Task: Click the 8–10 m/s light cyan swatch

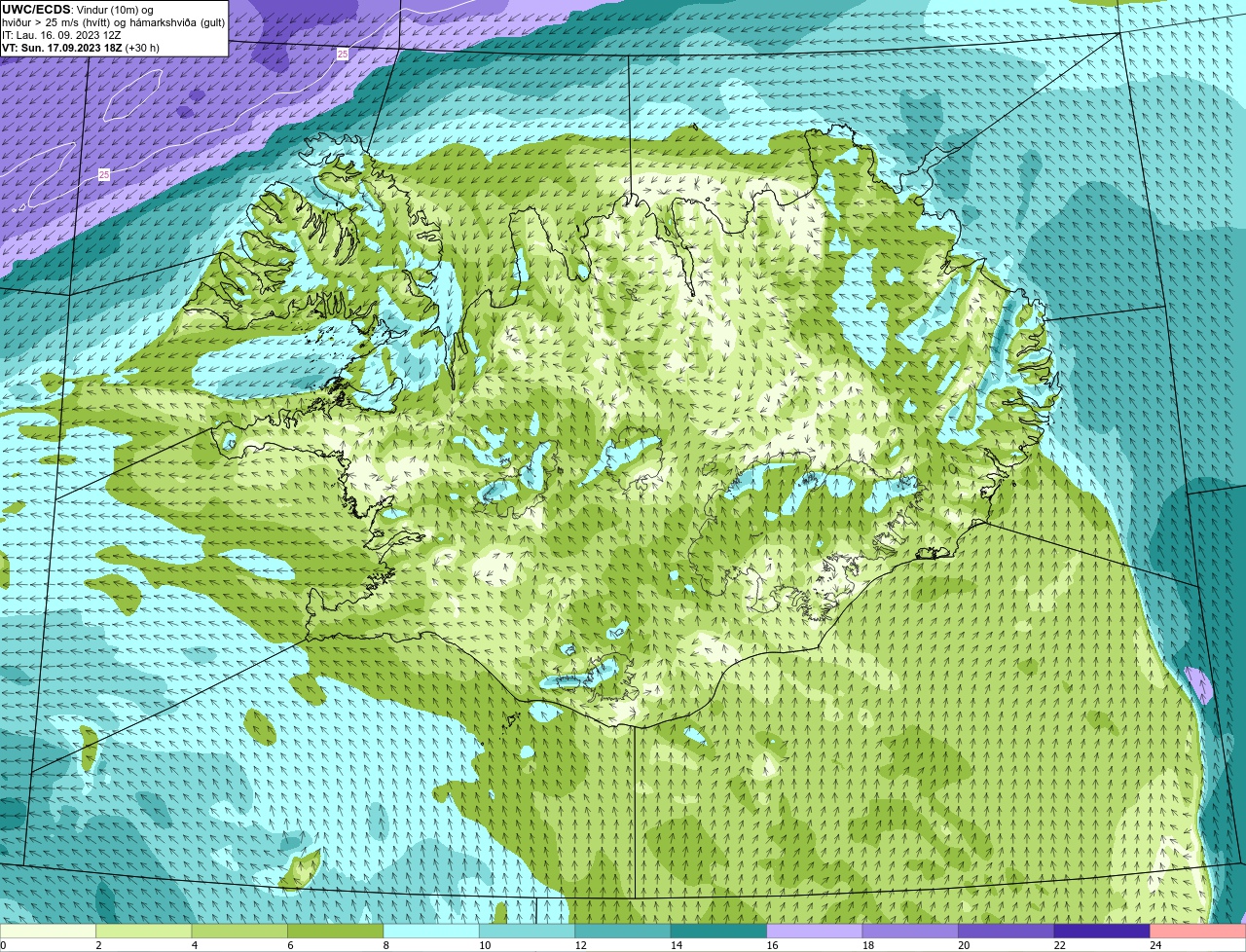Action: [x=431, y=931]
